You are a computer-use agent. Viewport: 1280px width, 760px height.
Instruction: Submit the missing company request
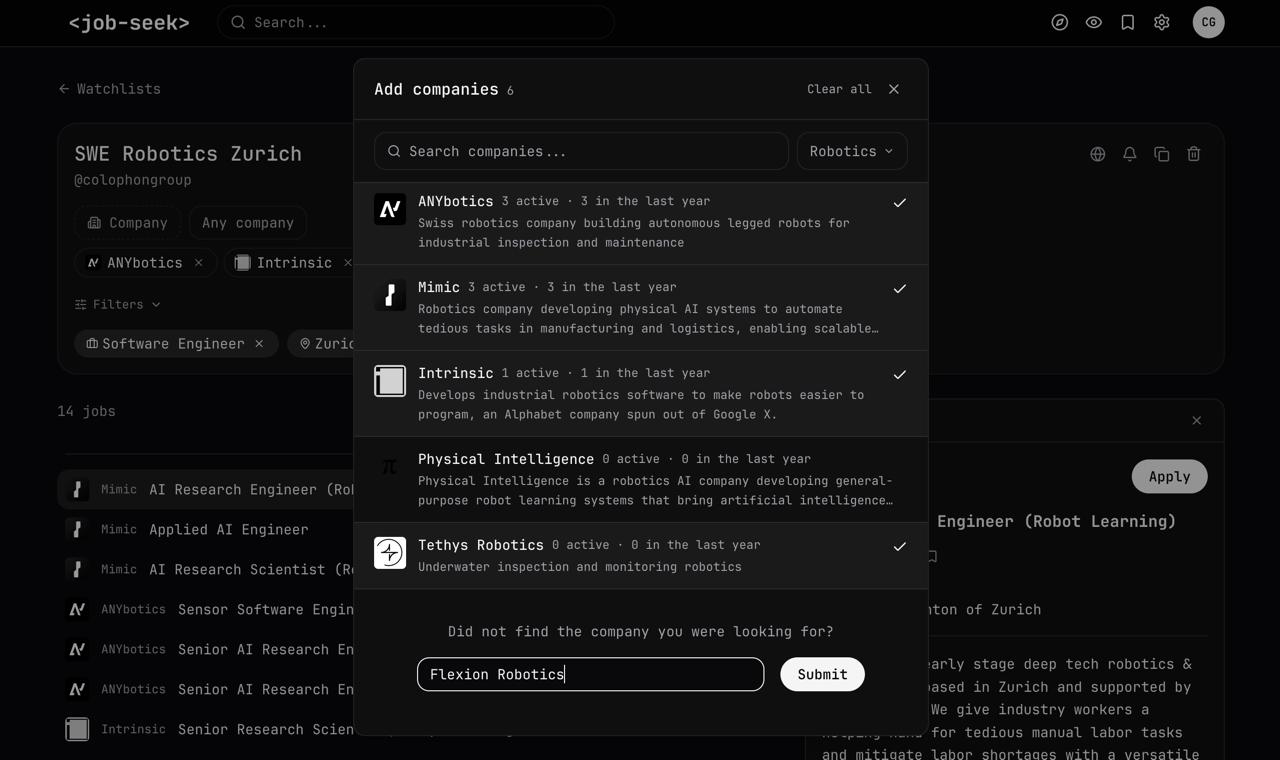coord(822,674)
